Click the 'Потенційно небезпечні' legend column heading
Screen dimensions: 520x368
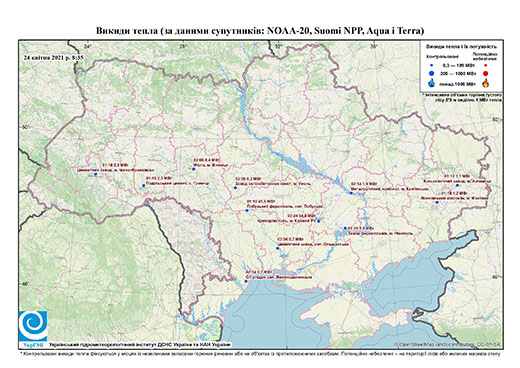485,56
